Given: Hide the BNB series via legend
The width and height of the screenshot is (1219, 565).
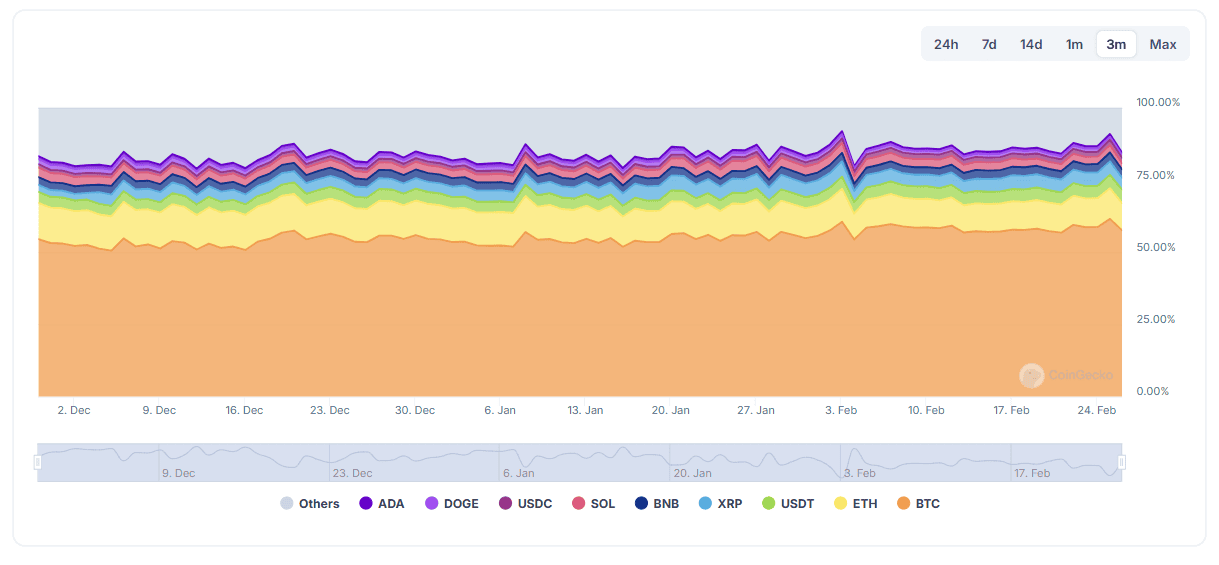Looking at the screenshot, I should tap(657, 504).
